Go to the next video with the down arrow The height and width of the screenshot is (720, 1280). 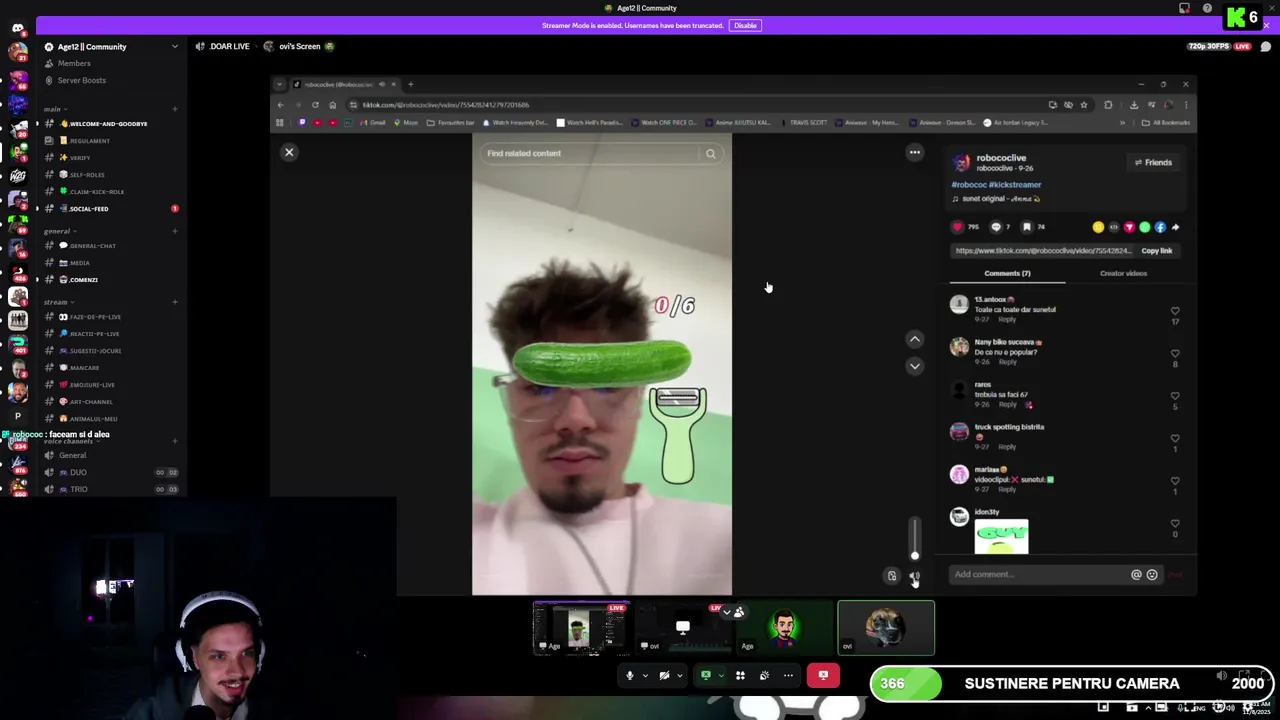(914, 366)
